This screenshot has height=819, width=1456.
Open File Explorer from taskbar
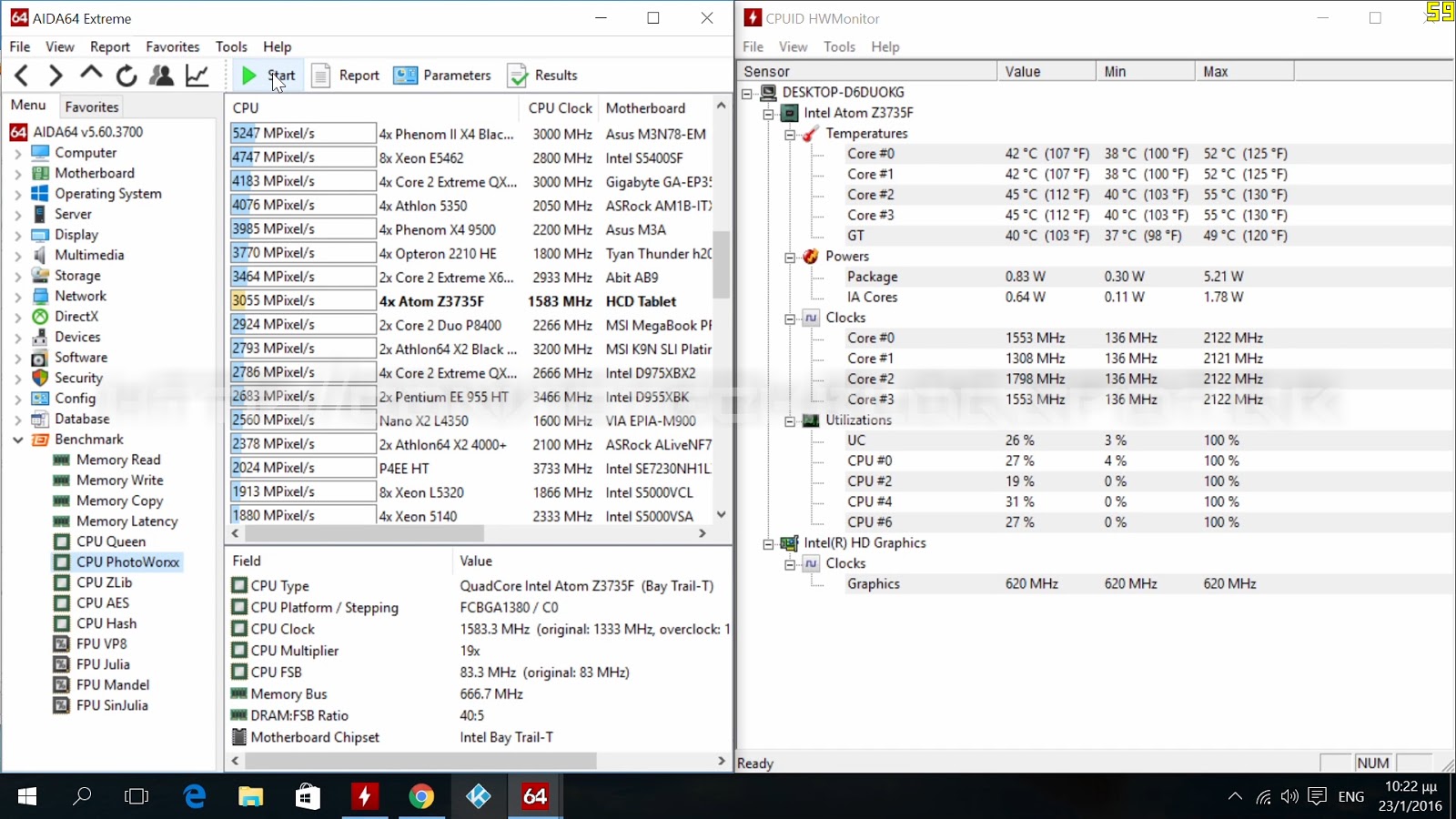click(x=251, y=797)
